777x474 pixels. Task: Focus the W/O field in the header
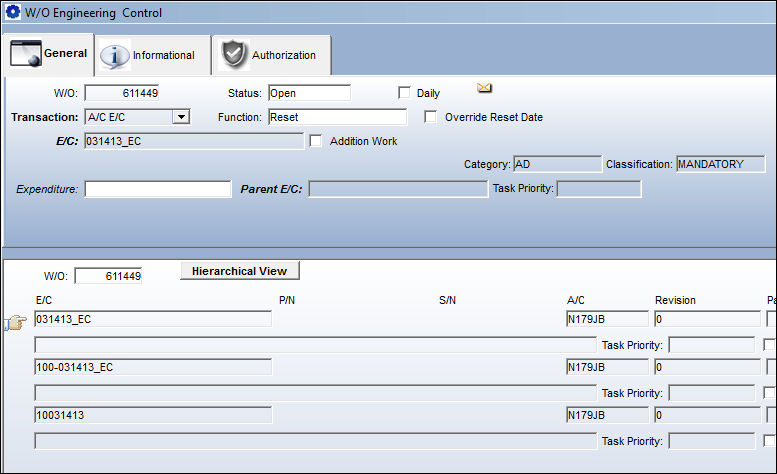click(x=122, y=93)
